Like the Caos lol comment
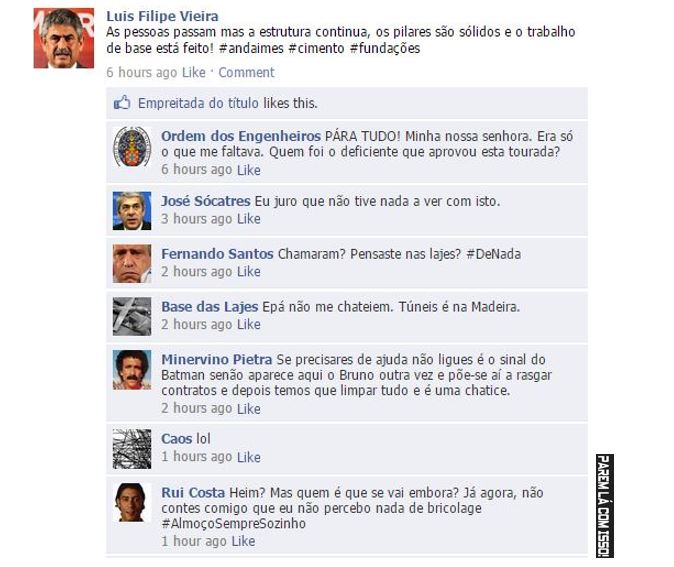 [x=248, y=457]
